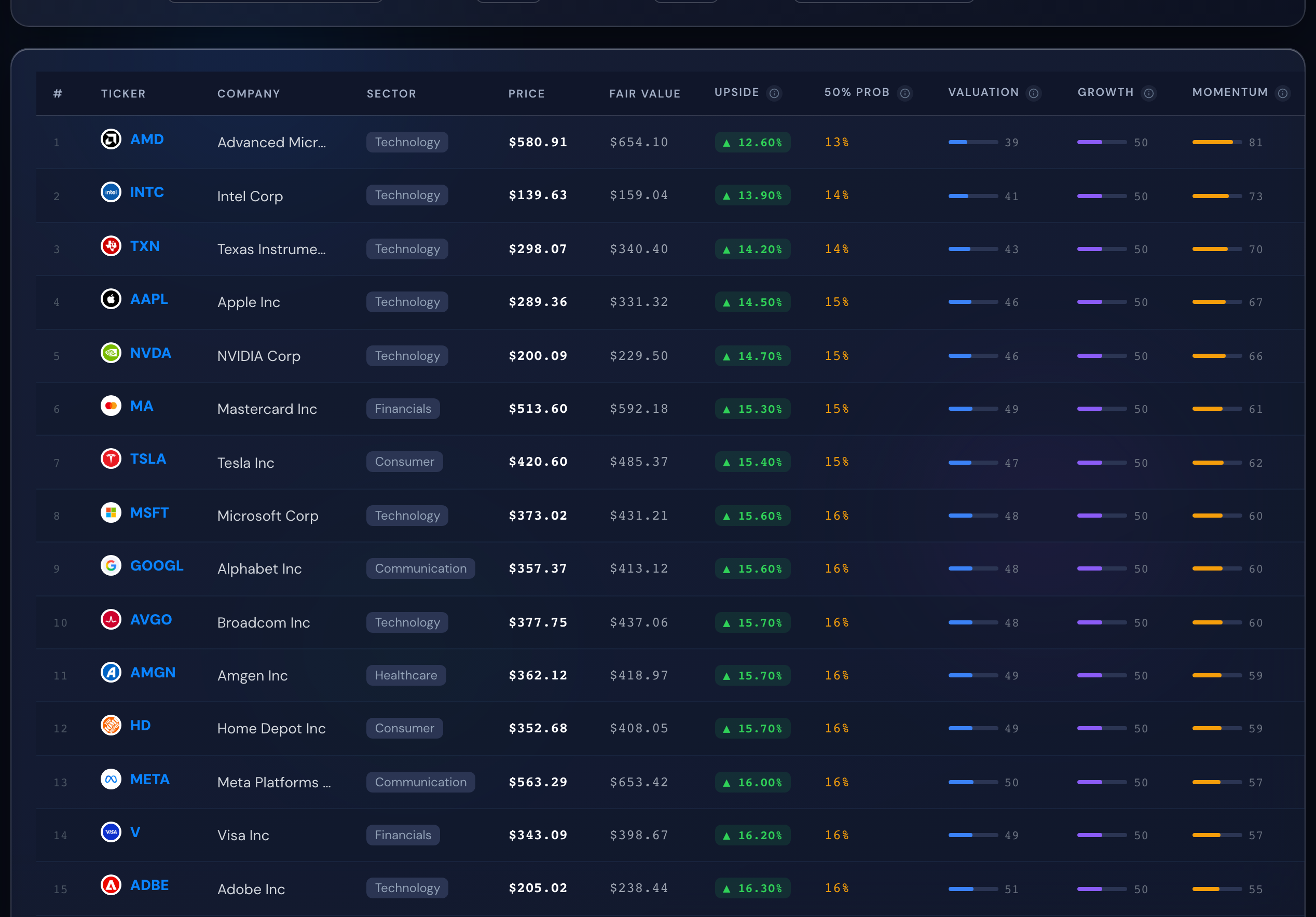Image resolution: width=1316 pixels, height=917 pixels.
Task: Click the Broadcom logo icon
Action: pos(111,619)
